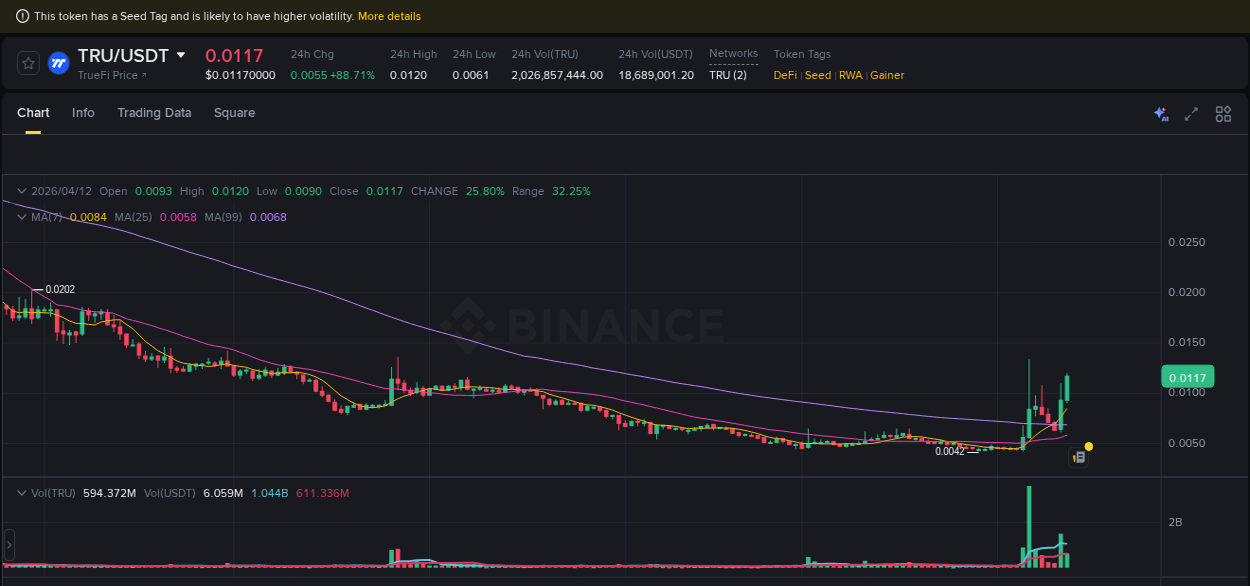This screenshot has width=1250, height=586.
Task: Collapse the OHLC data row
Action: (x=21, y=191)
